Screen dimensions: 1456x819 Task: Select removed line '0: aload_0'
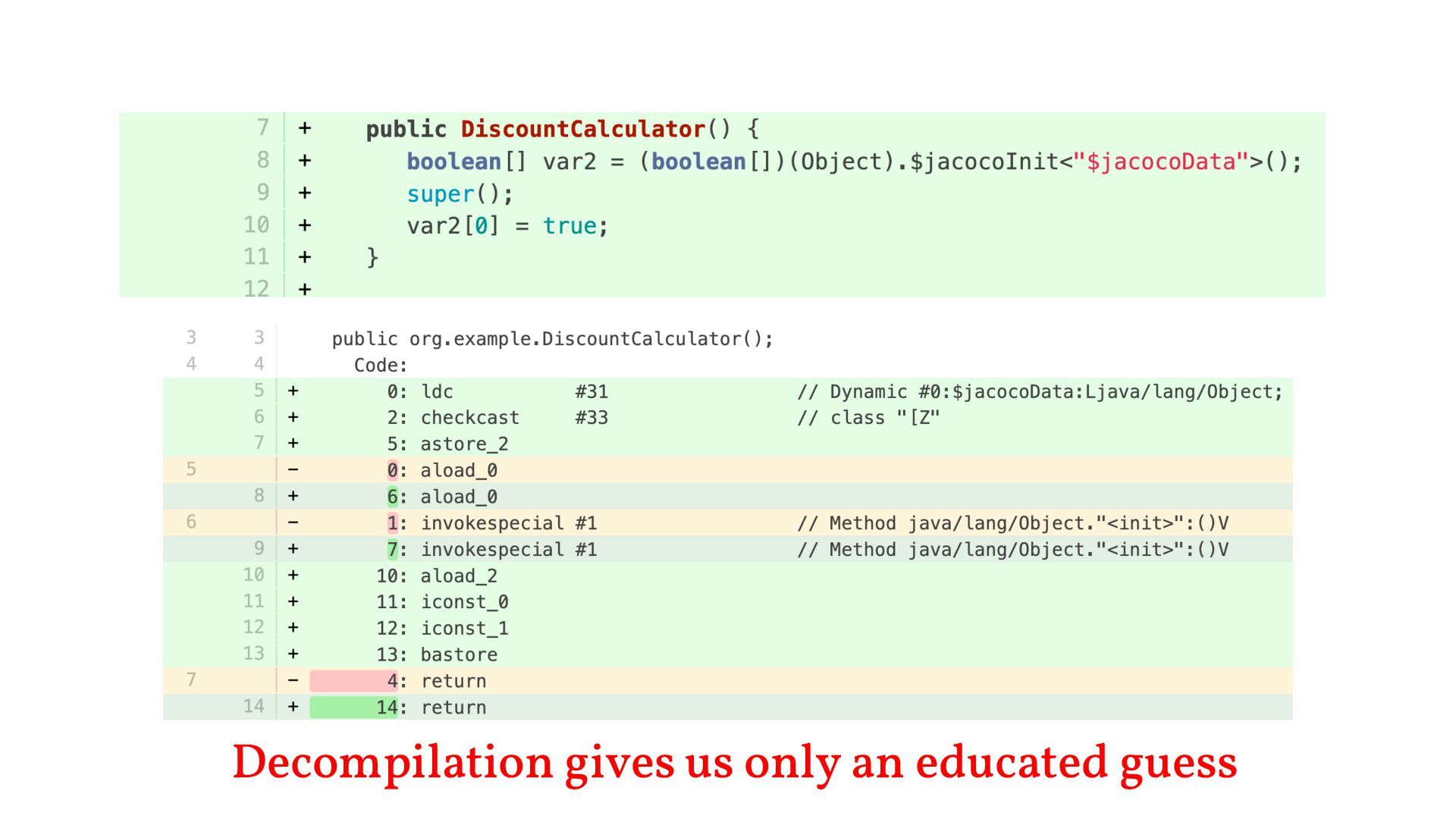(x=728, y=470)
